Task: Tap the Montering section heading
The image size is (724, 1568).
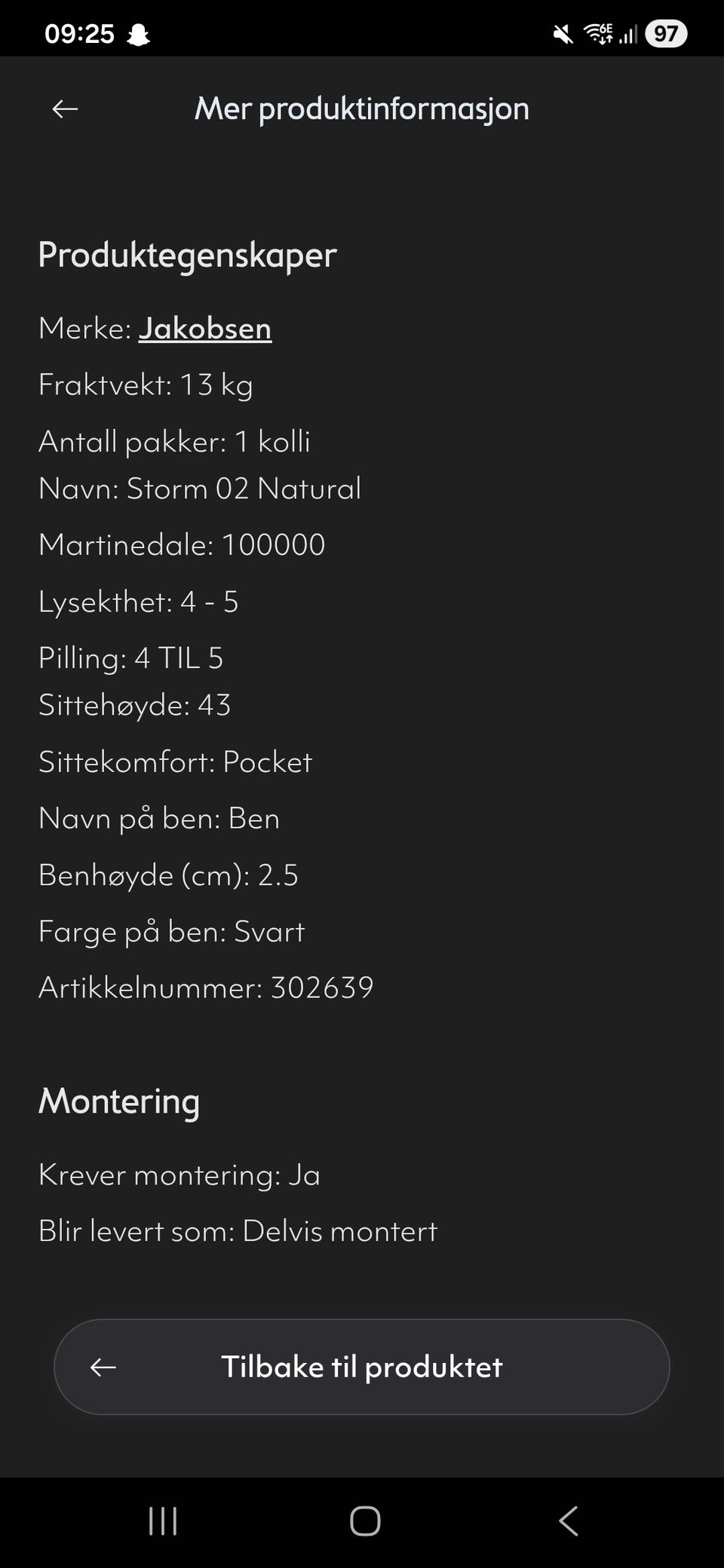Action: point(119,1101)
